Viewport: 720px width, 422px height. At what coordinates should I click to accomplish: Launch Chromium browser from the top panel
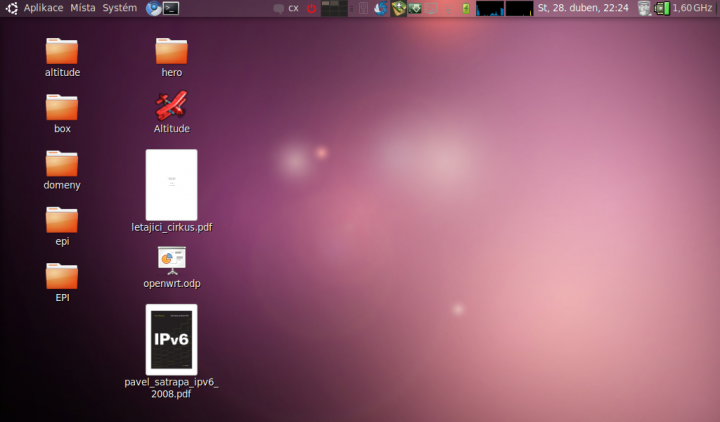coord(153,8)
